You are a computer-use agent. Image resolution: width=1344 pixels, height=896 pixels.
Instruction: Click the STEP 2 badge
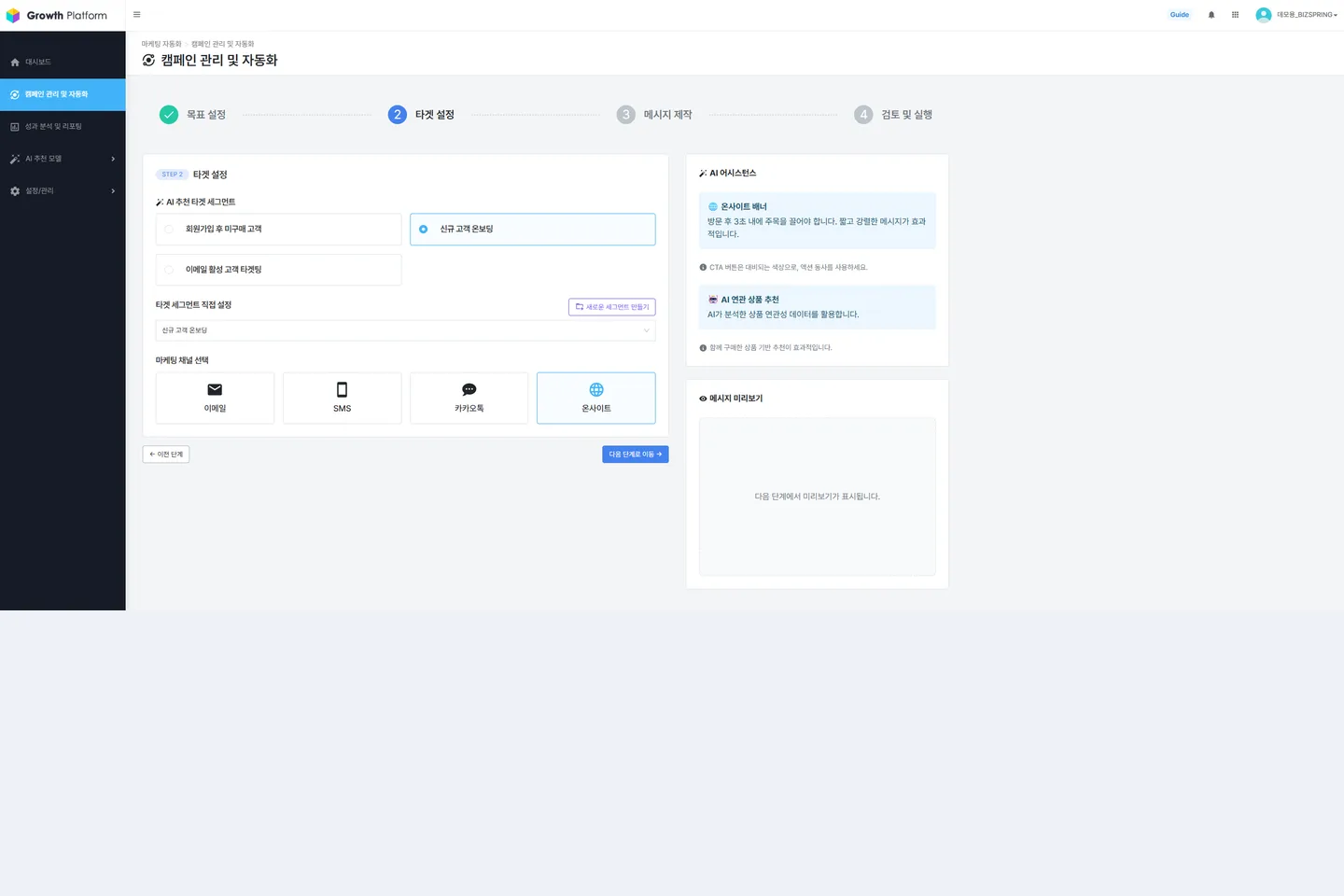coord(172,175)
